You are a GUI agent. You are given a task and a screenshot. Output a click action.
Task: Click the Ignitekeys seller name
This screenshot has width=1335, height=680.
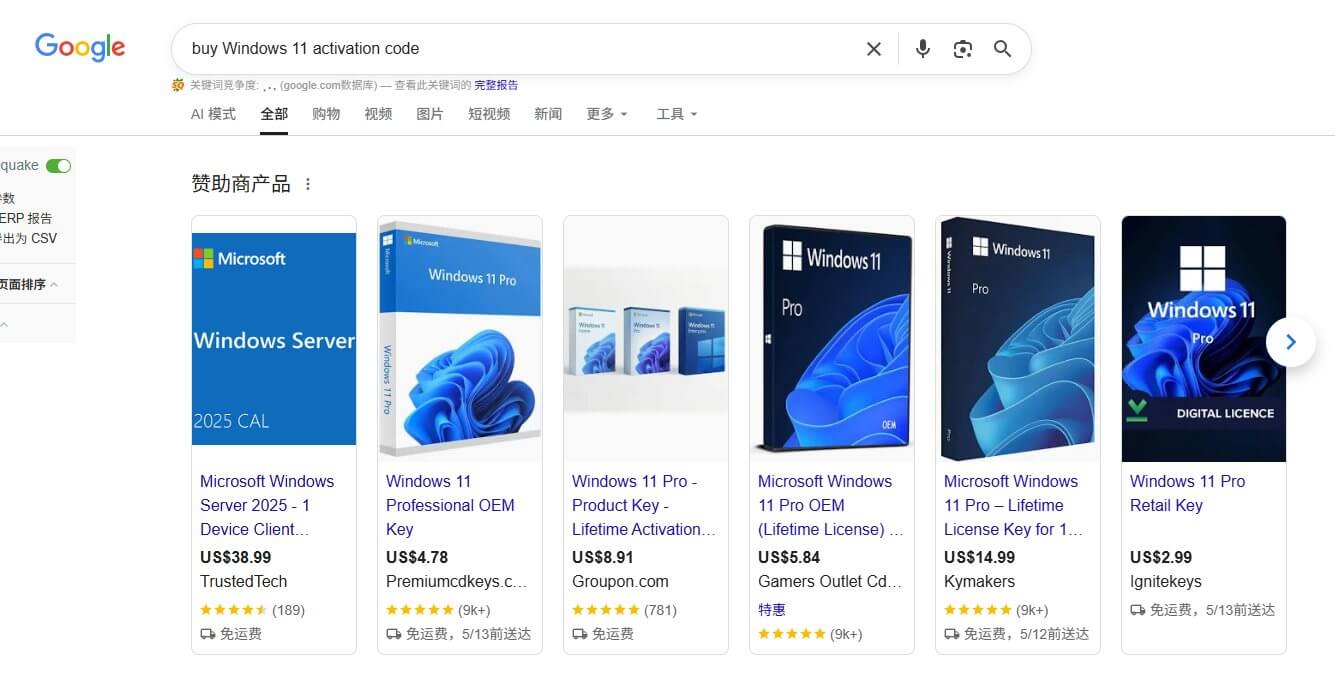[1166, 581]
